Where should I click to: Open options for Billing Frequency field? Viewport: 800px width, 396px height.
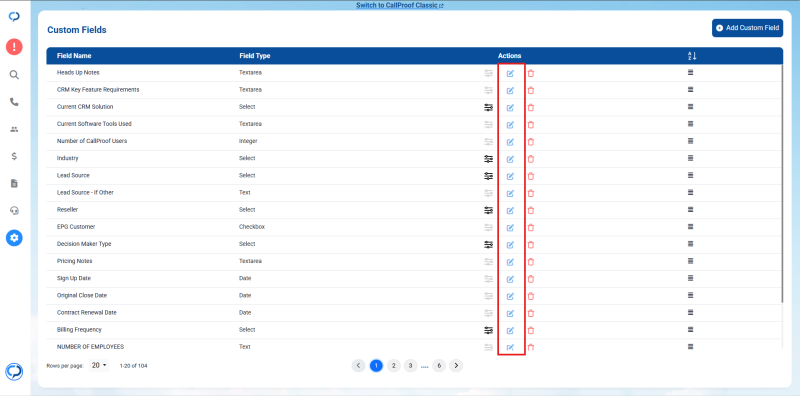point(489,330)
